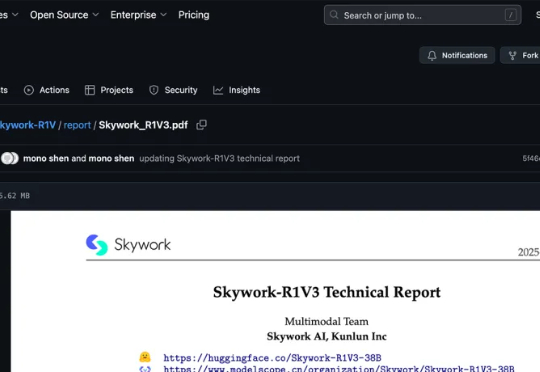This screenshot has height=372, width=540.
Task: Click the Search or jump to field
Action: click(423, 15)
